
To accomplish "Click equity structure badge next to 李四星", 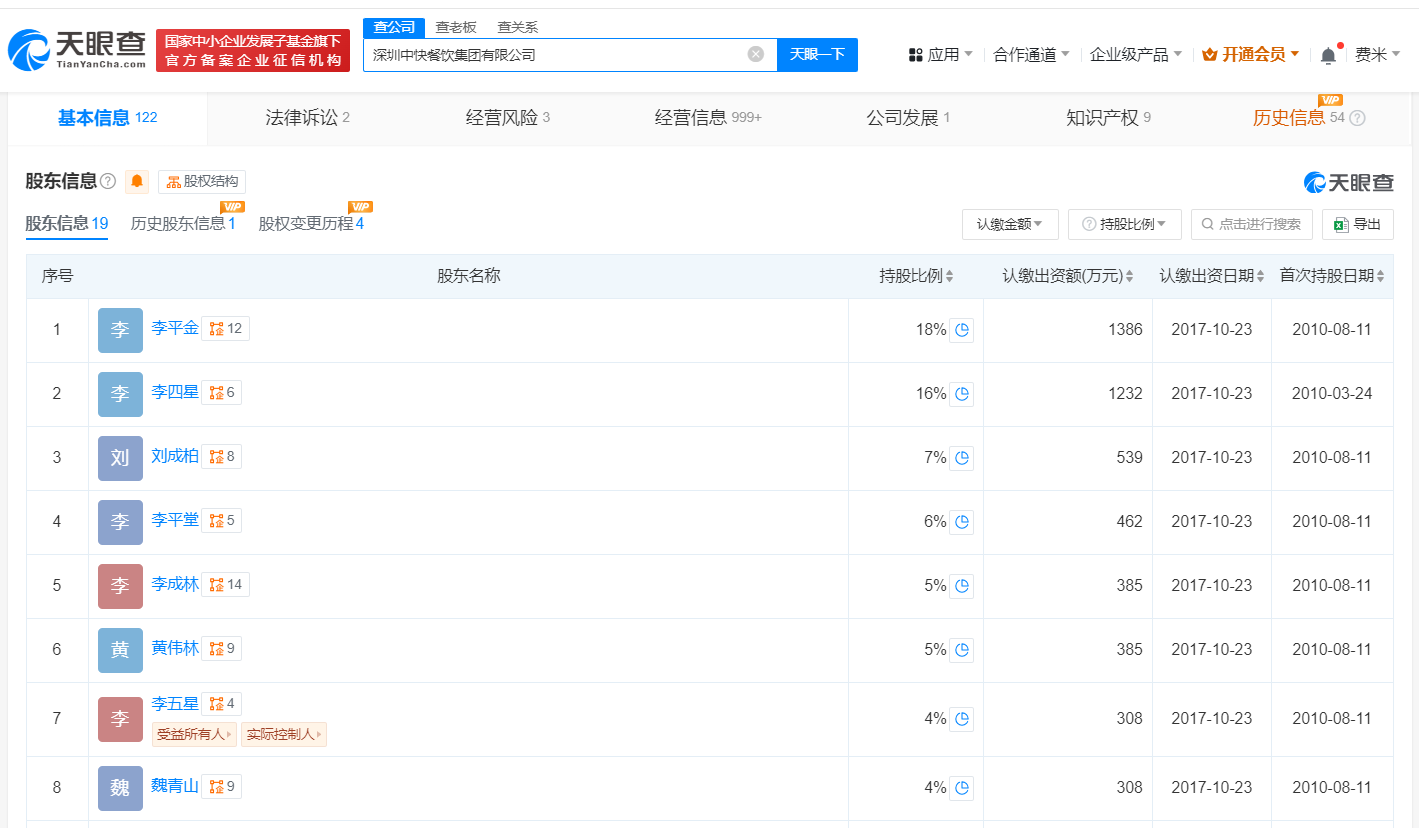I will (221, 393).
